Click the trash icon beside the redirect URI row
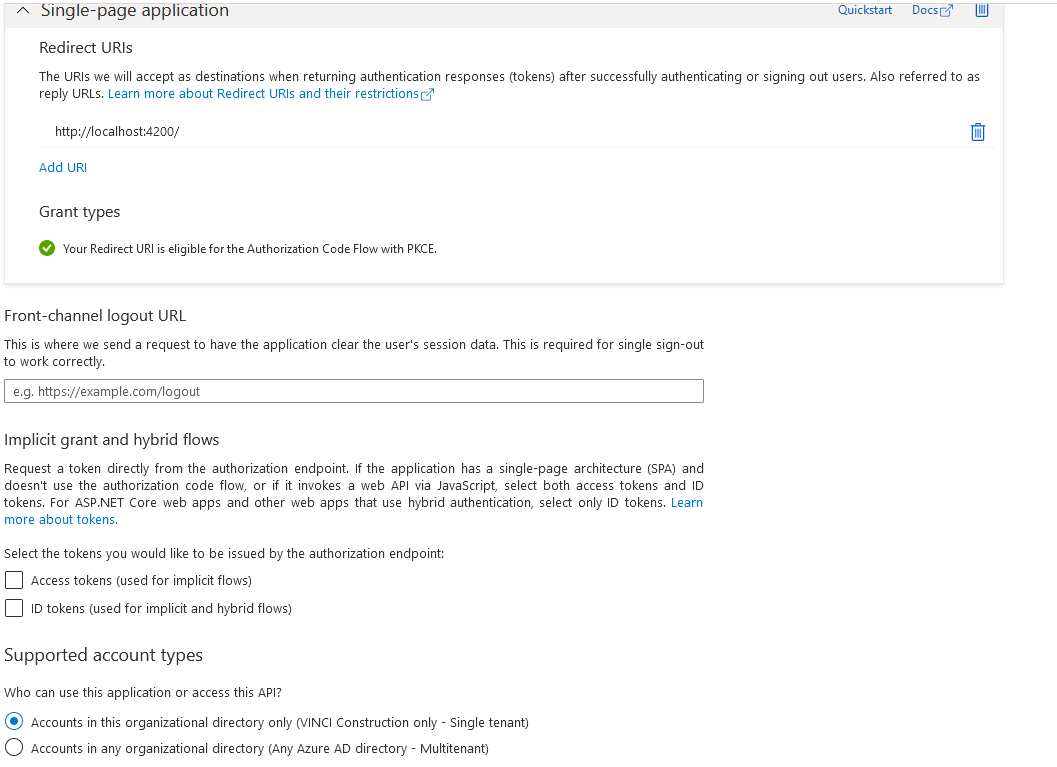The height and width of the screenshot is (767, 1057). tap(977, 131)
